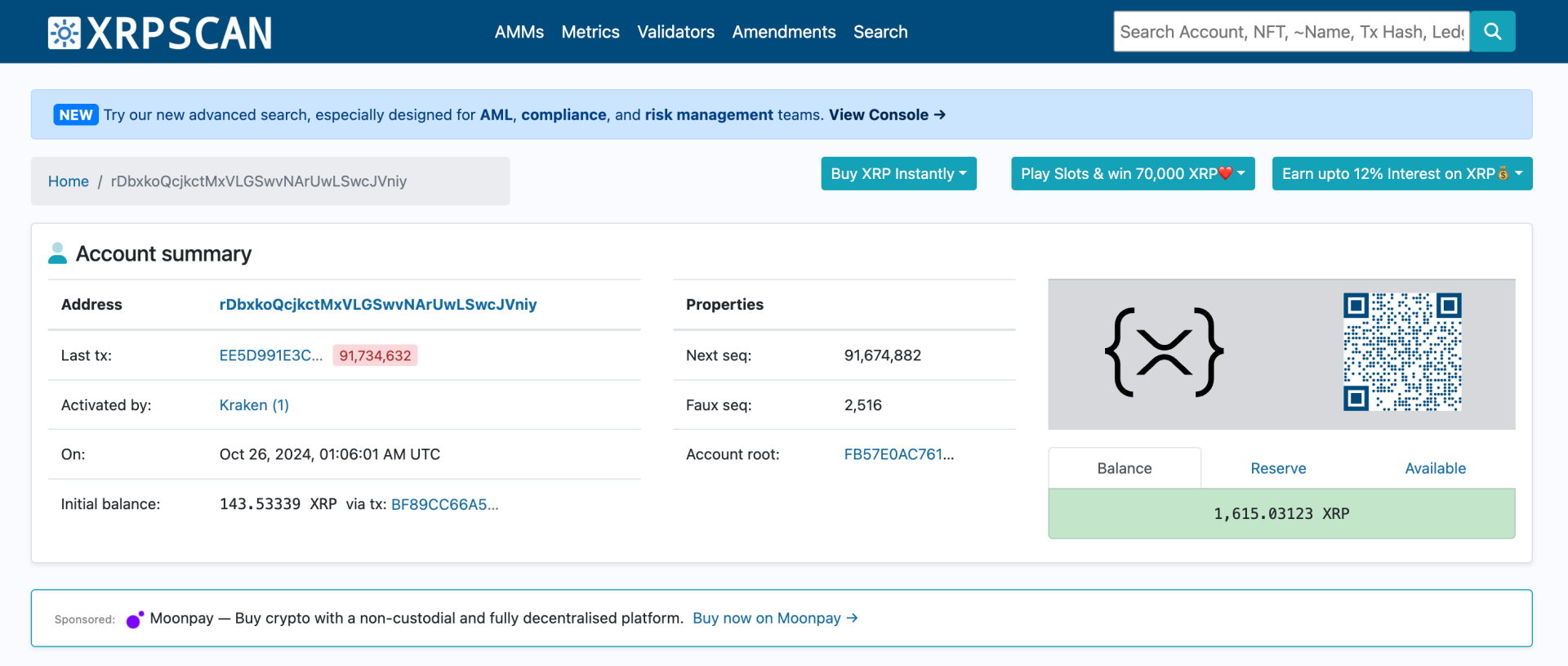Screen dimensions: 1568x666
Task: Open the AMMs menu item
Action: (519, 32)
